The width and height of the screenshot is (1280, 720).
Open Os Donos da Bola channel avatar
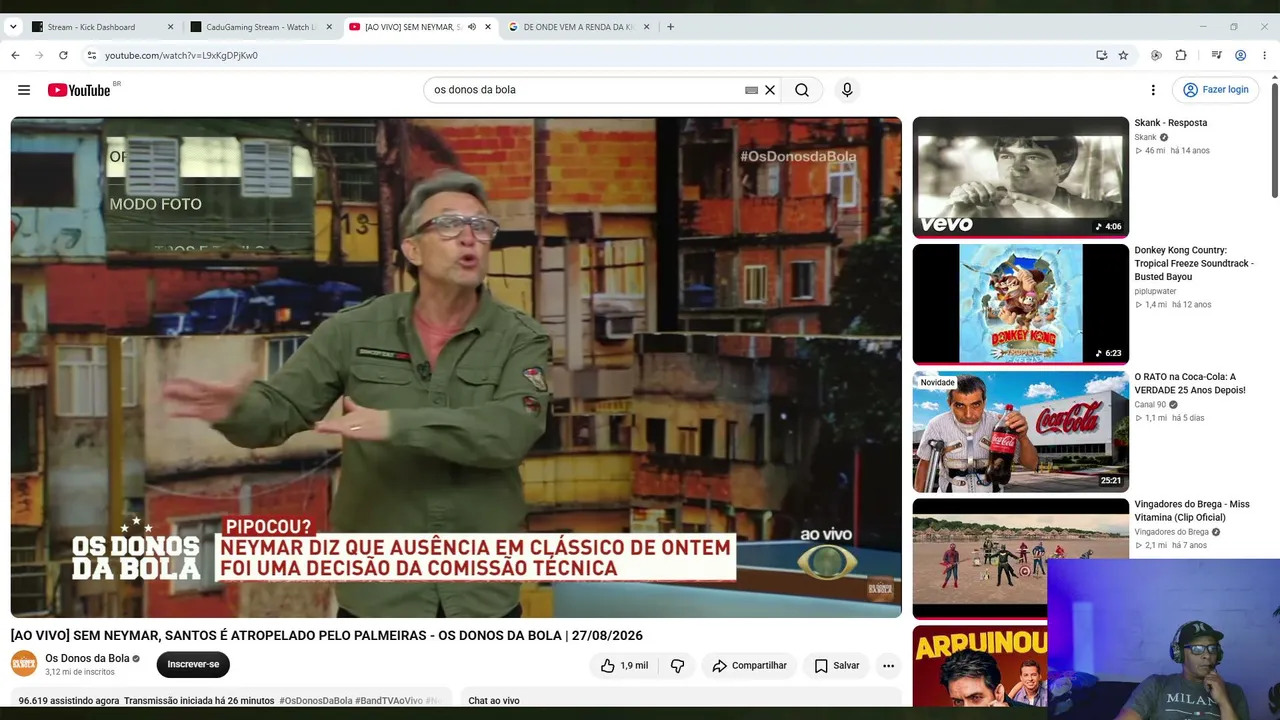coord(24,664)
